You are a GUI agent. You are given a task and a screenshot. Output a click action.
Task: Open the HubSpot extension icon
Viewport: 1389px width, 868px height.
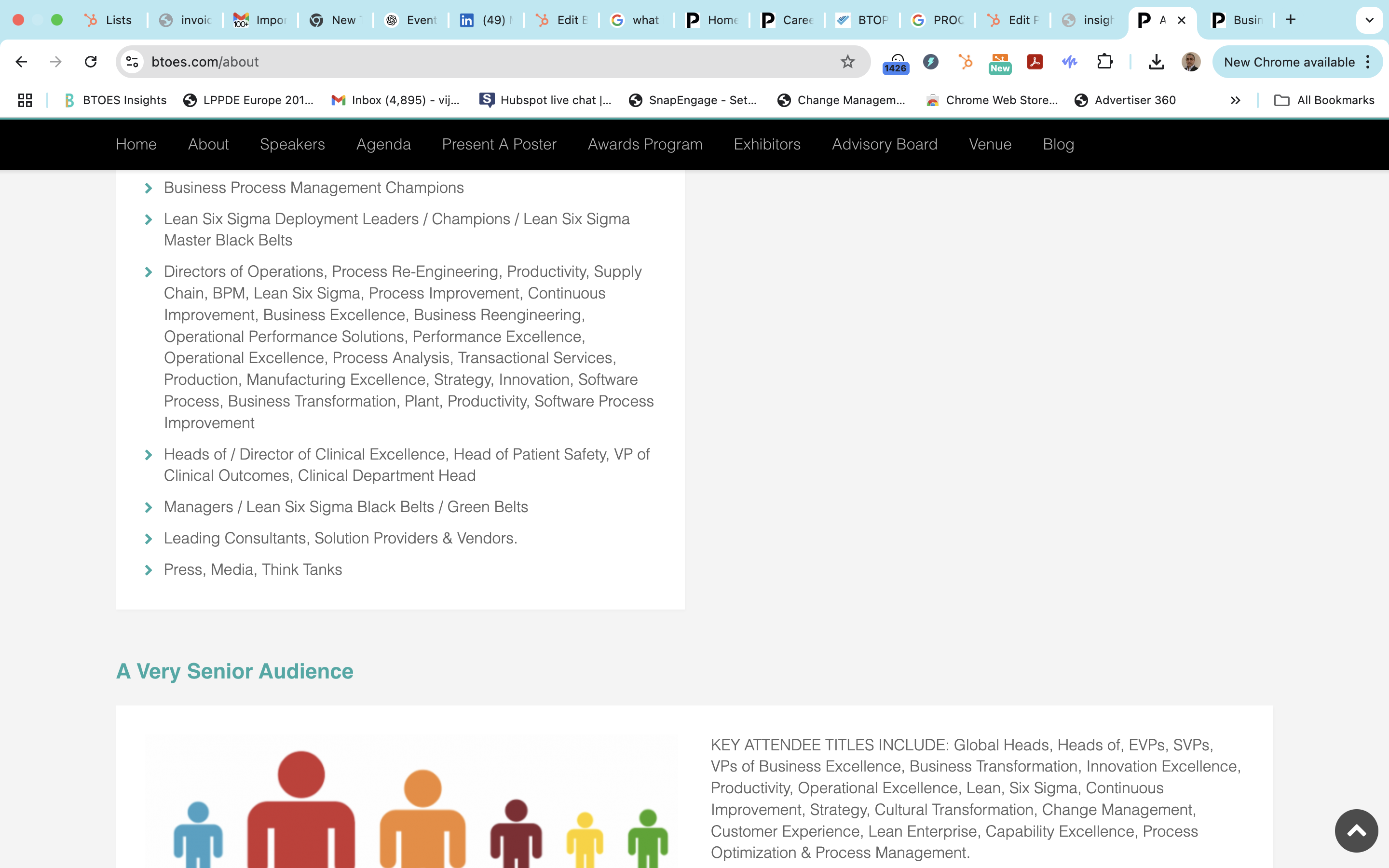coord(966,61)
